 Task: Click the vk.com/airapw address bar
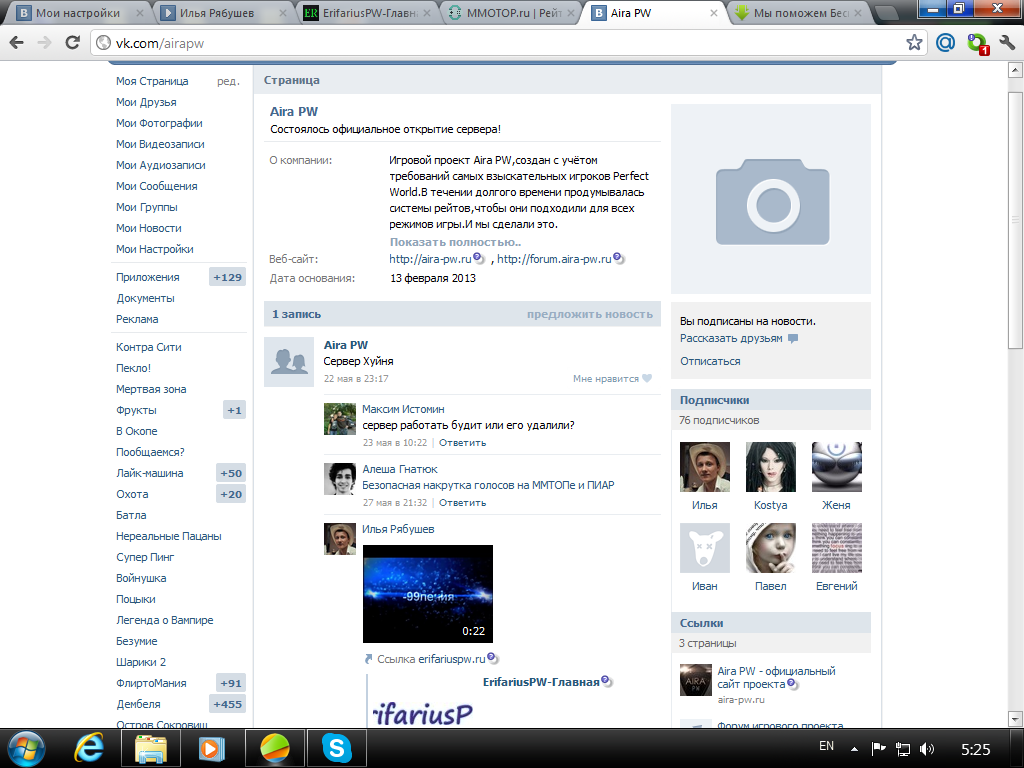[503, 43]
